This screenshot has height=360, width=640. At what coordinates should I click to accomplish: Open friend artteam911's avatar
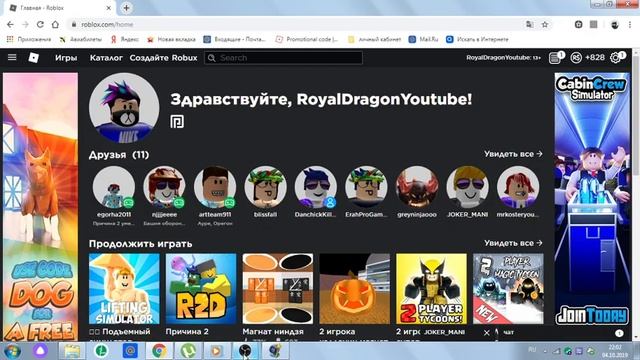point(215,187)
